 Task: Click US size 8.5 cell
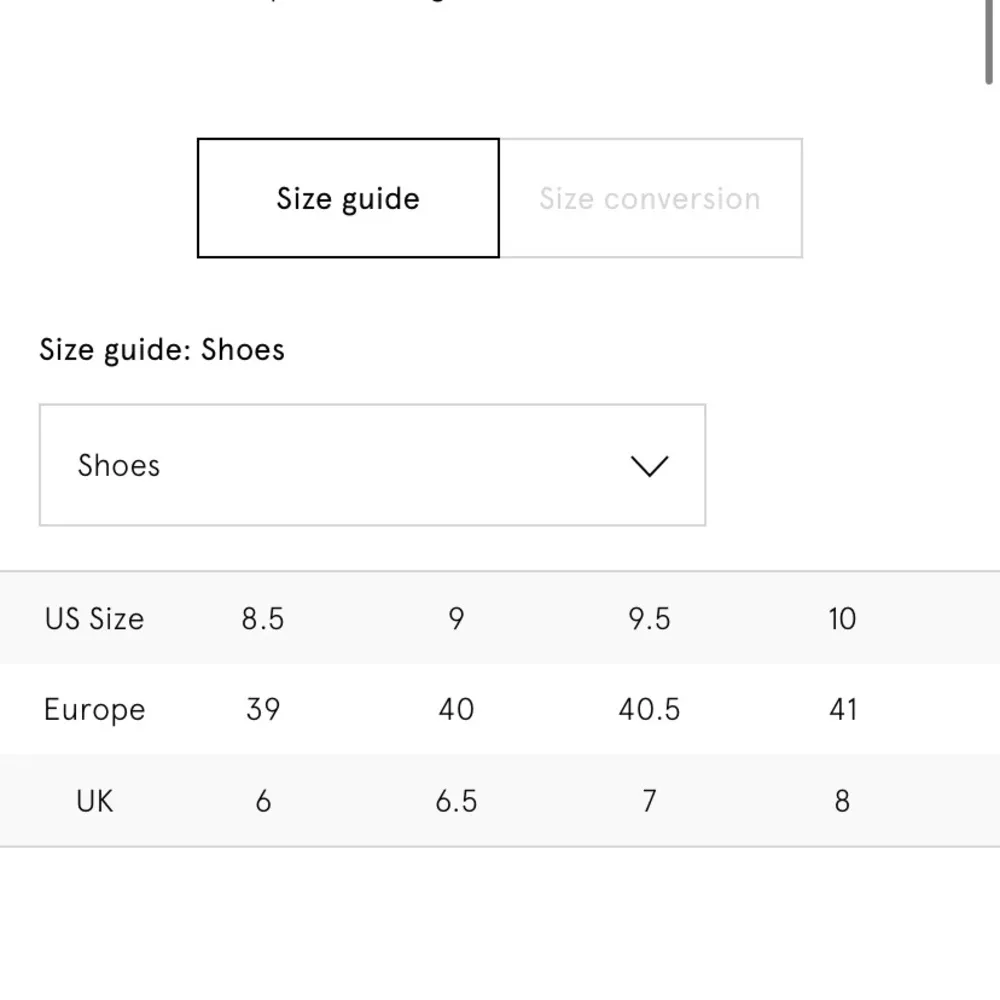(x=263, y=618)
